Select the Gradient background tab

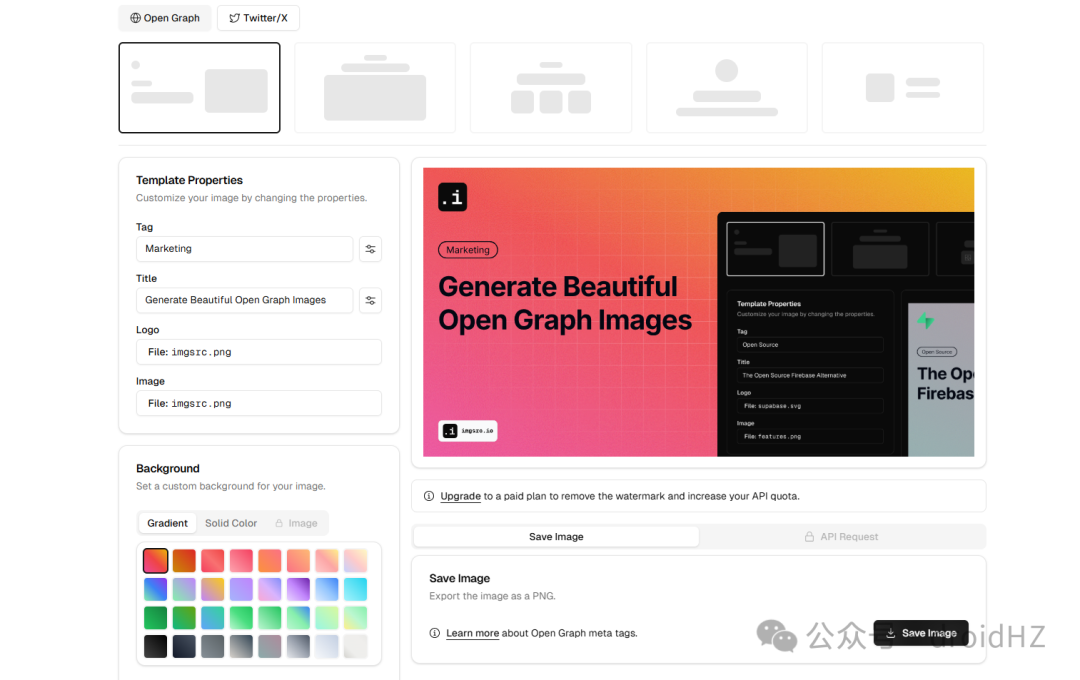(167, 523)
